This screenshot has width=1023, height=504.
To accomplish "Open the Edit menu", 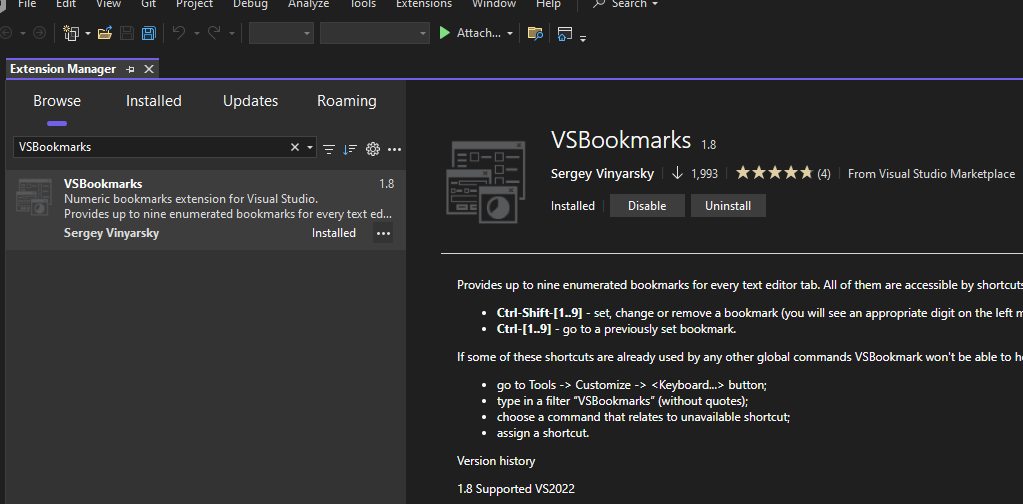I will pos(66,4).
